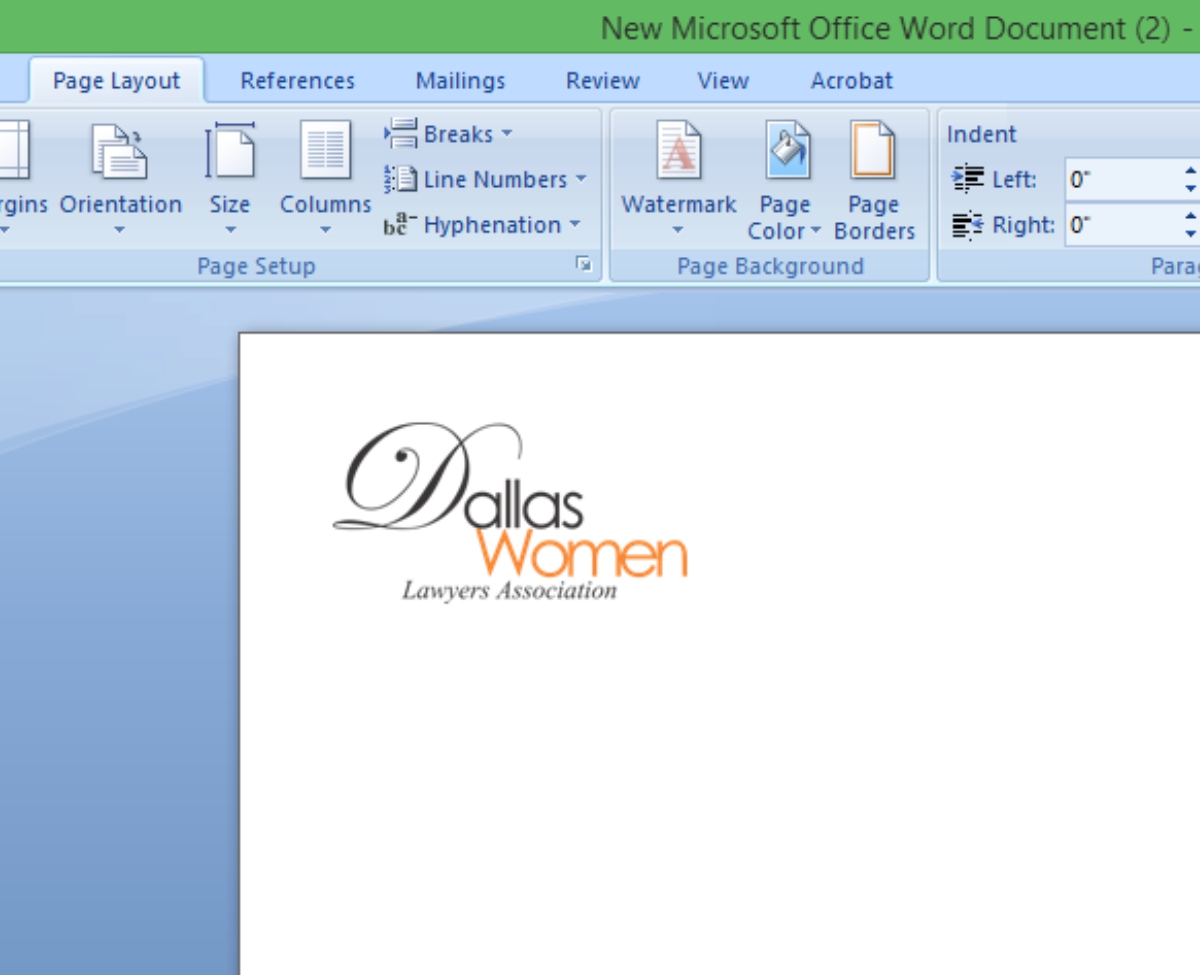The image size is (1200, 975).
Task: Click the document title bar text
Action: tap(898, 28)
